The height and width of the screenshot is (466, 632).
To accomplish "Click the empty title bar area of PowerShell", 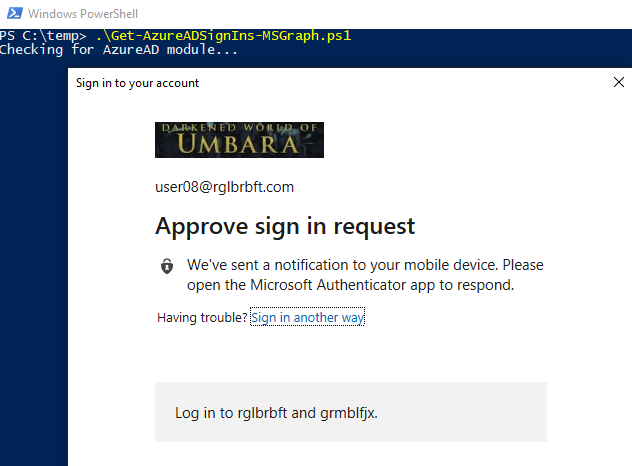I will (400, 13).
